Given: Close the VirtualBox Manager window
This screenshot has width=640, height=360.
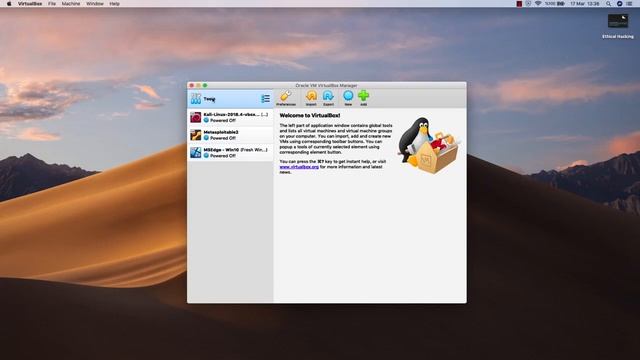Looking at the screenshot, I should pyautogui.click(x=191, y=85).
